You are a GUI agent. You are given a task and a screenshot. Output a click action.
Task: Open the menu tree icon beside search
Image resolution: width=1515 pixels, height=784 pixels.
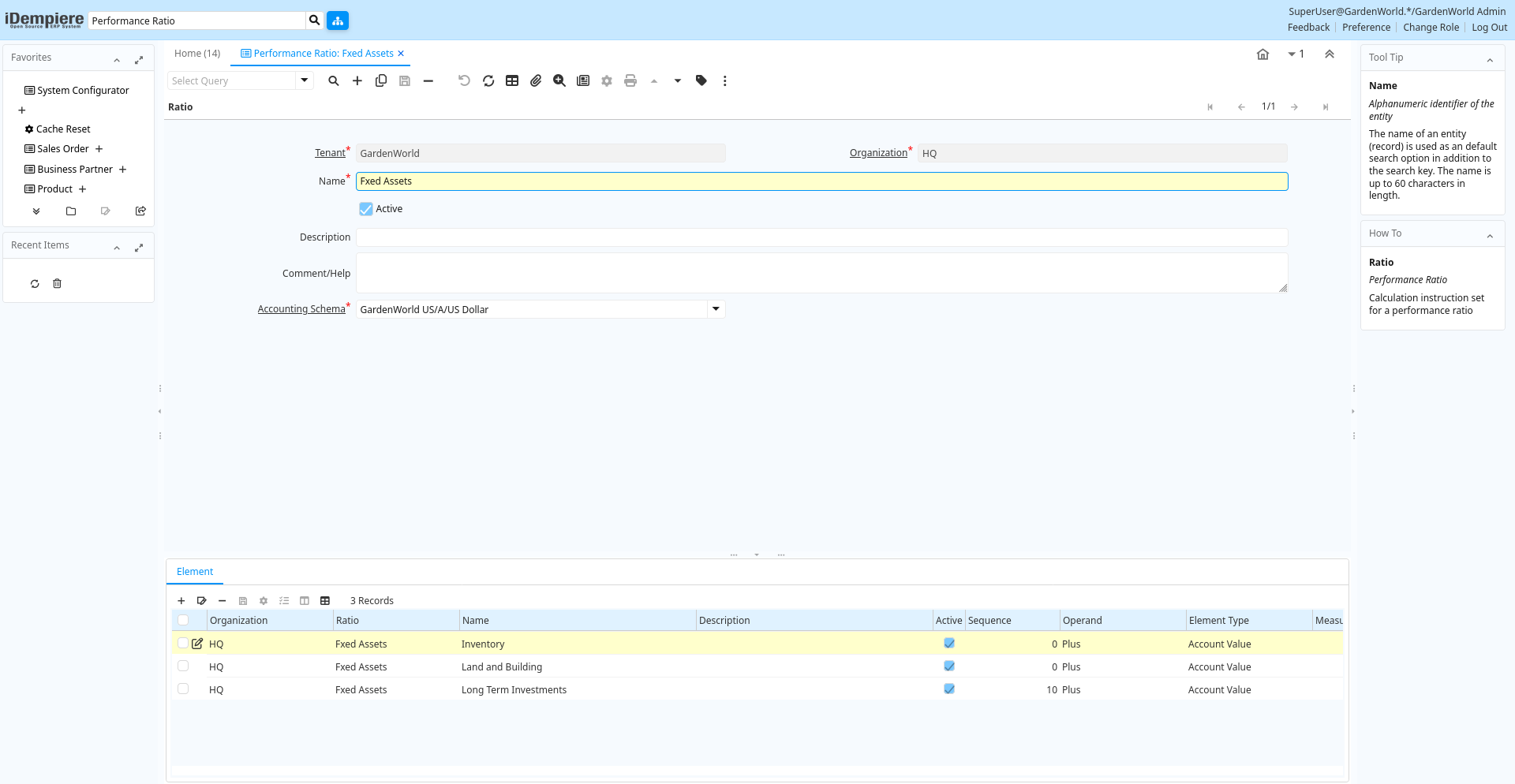[x=338, y=21]
